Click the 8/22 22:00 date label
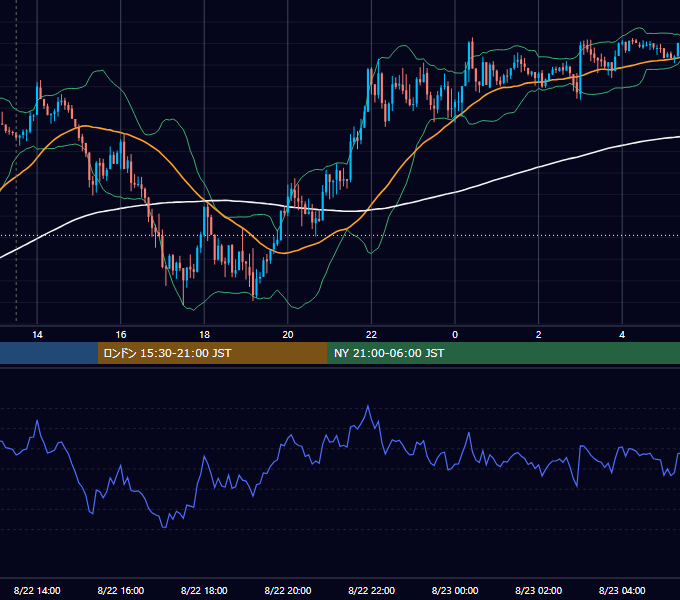 pos(371,590)
